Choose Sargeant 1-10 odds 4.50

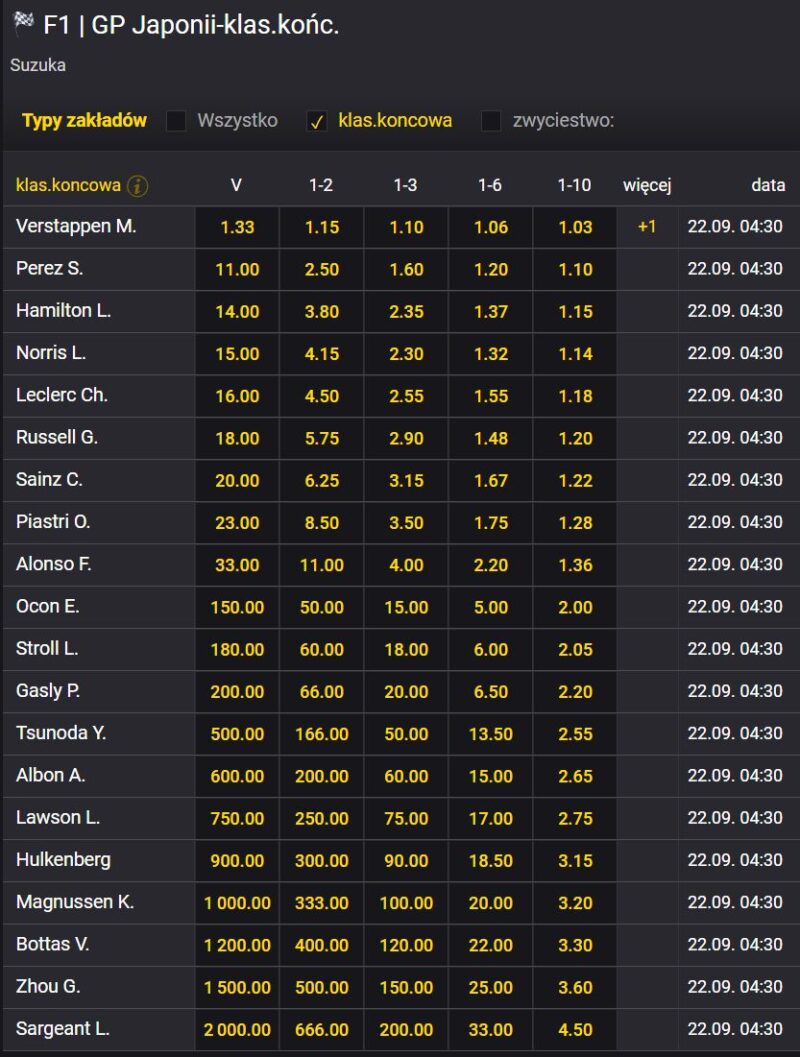[575, 1029]
